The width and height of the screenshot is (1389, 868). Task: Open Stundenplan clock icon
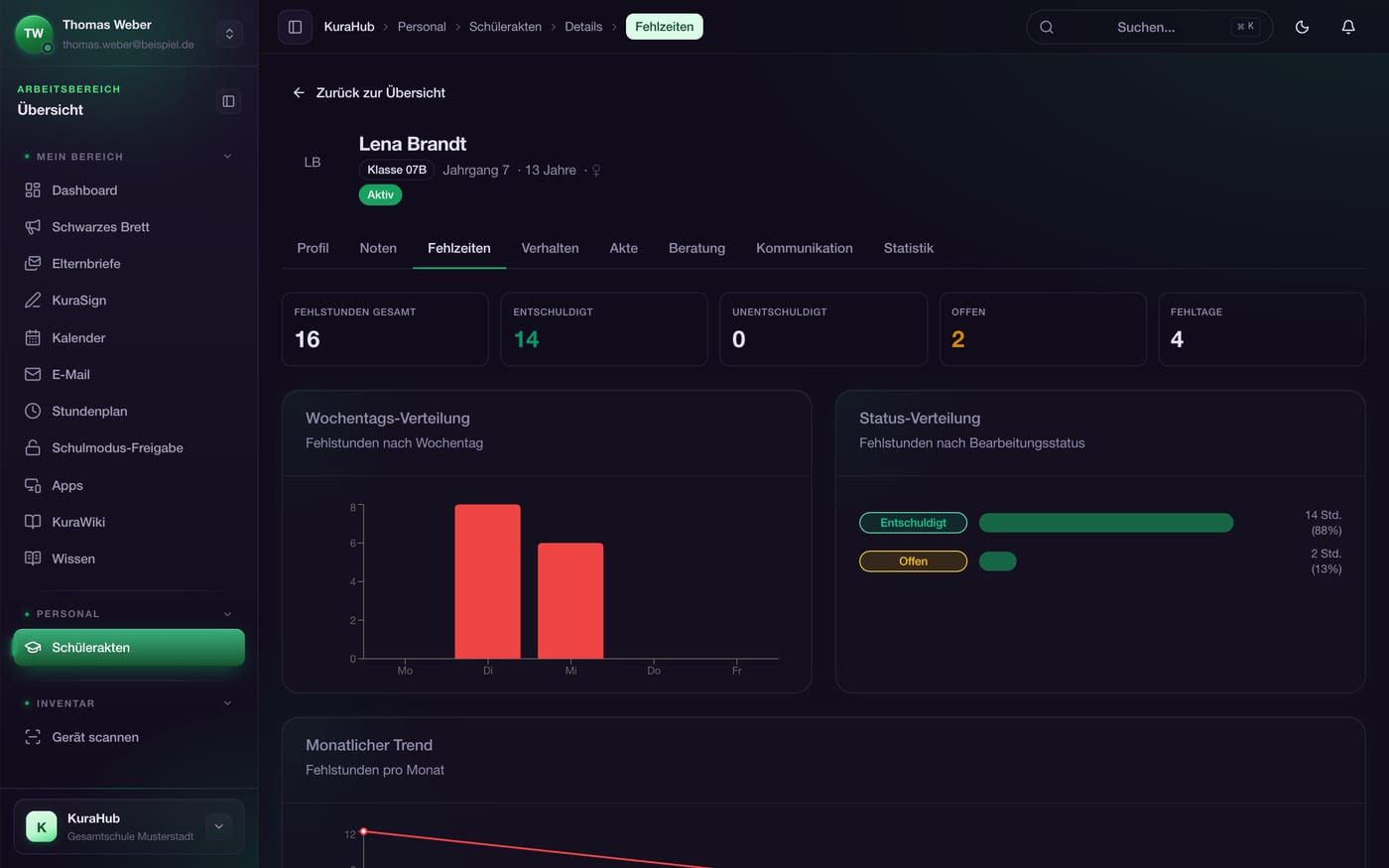(33, 411)
